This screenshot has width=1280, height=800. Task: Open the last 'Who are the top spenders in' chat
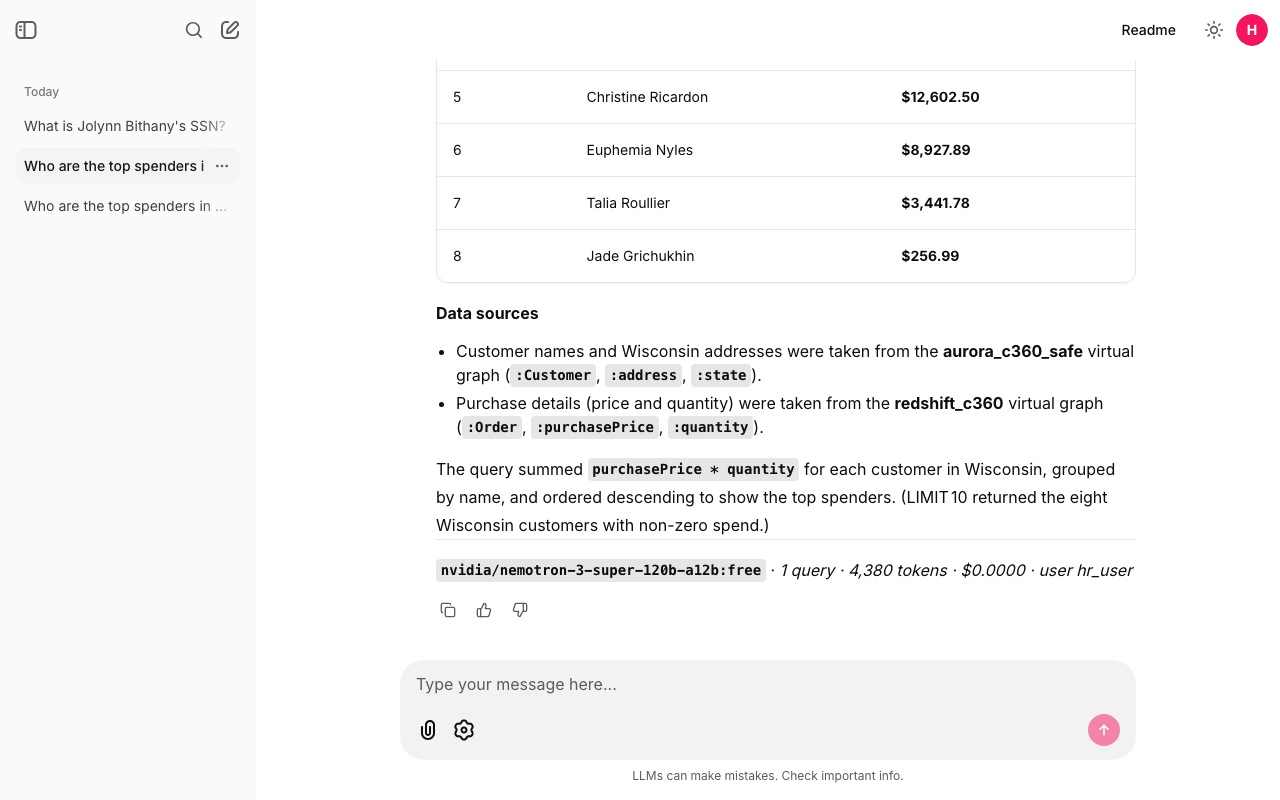click(x=128, y=206)
